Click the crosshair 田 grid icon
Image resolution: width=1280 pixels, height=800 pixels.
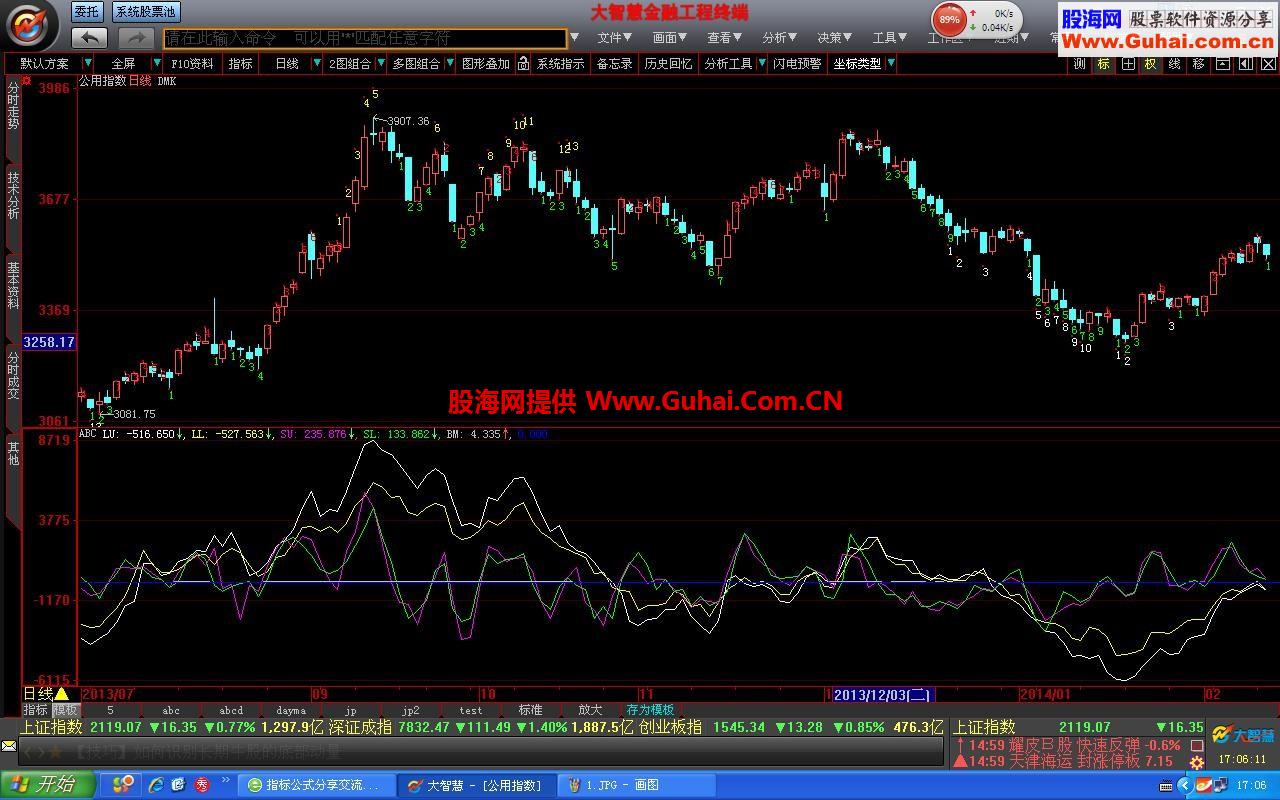pyautogui.click(x=1127, y=63)
